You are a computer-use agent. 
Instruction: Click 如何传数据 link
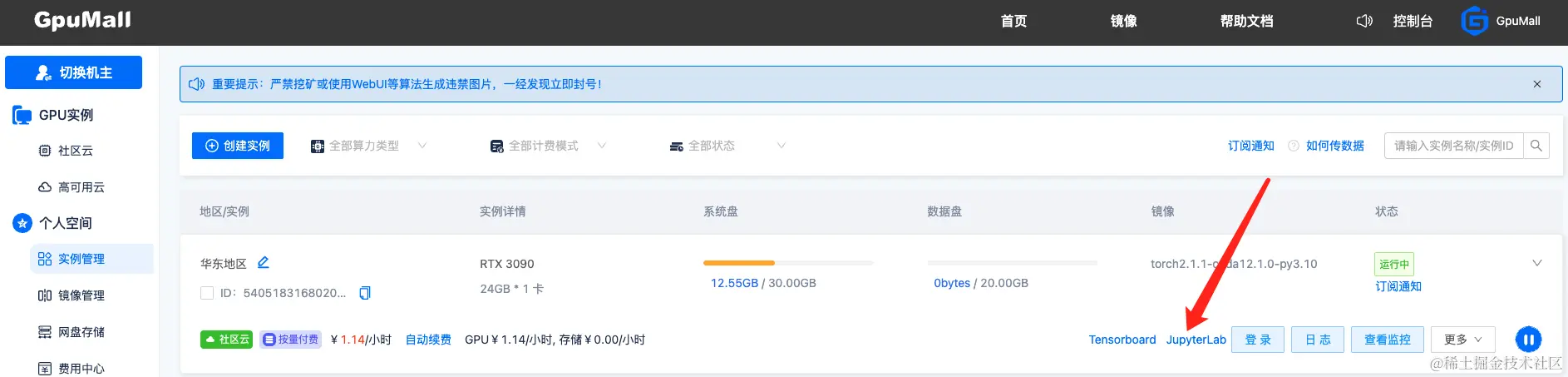[x=1335, y=146]
